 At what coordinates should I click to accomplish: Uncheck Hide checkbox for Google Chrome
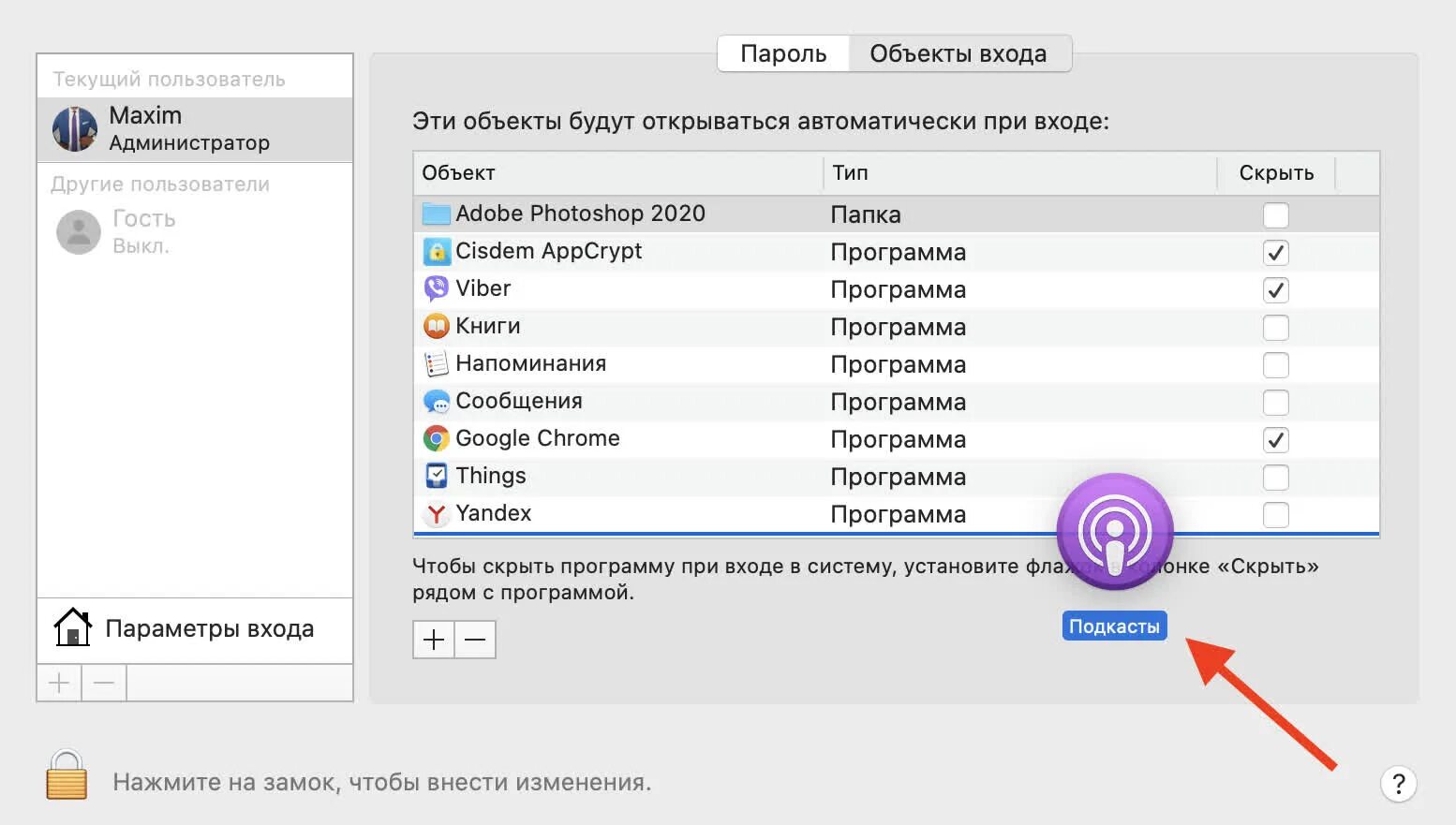pos(1275,440)
